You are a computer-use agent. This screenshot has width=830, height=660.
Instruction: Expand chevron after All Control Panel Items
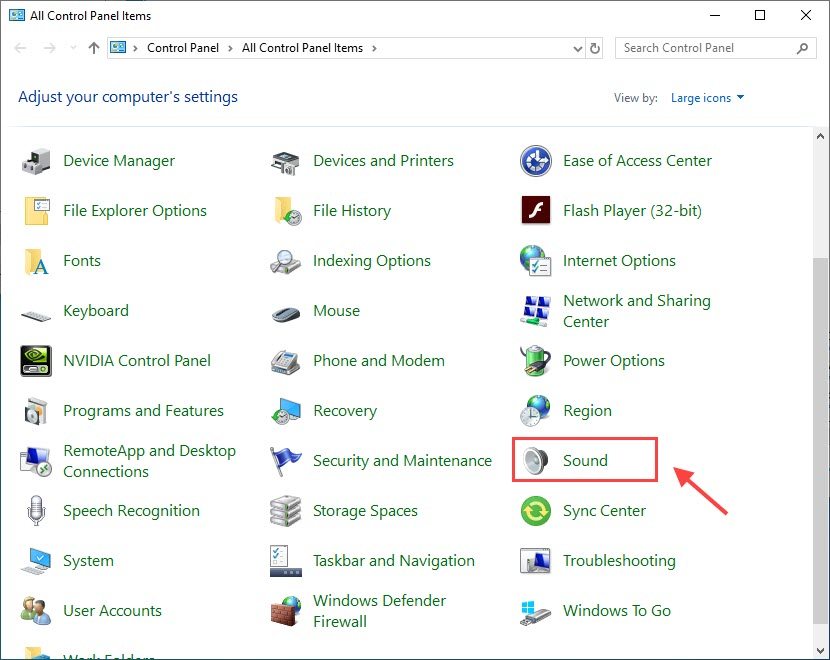point(374,48)
